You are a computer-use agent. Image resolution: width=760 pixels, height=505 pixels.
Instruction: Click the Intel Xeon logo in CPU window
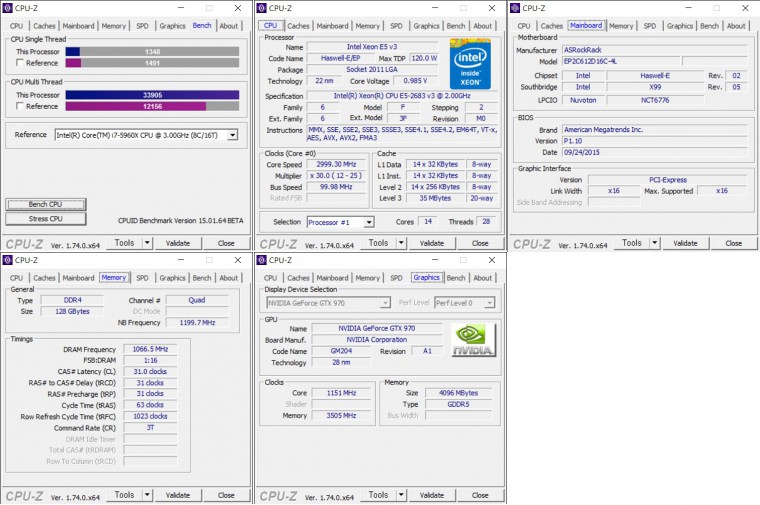pos(470,64)
